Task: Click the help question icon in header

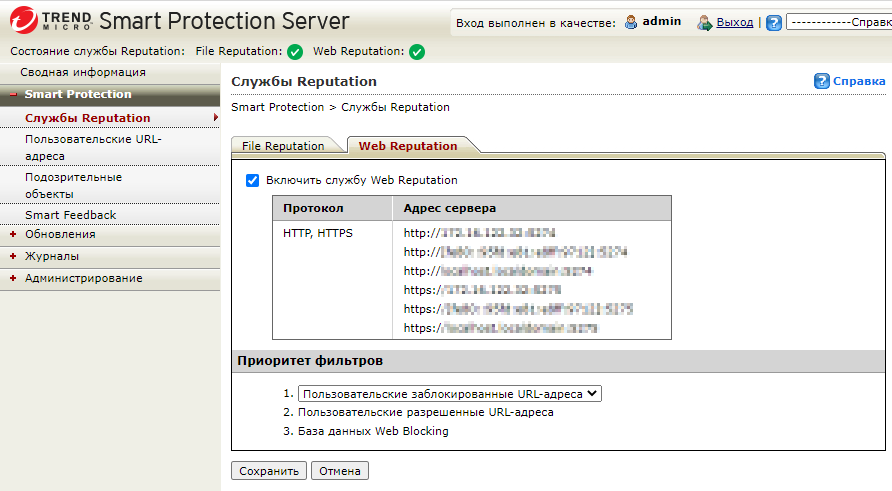Action: pyautogui.click(x=773, y=22)
